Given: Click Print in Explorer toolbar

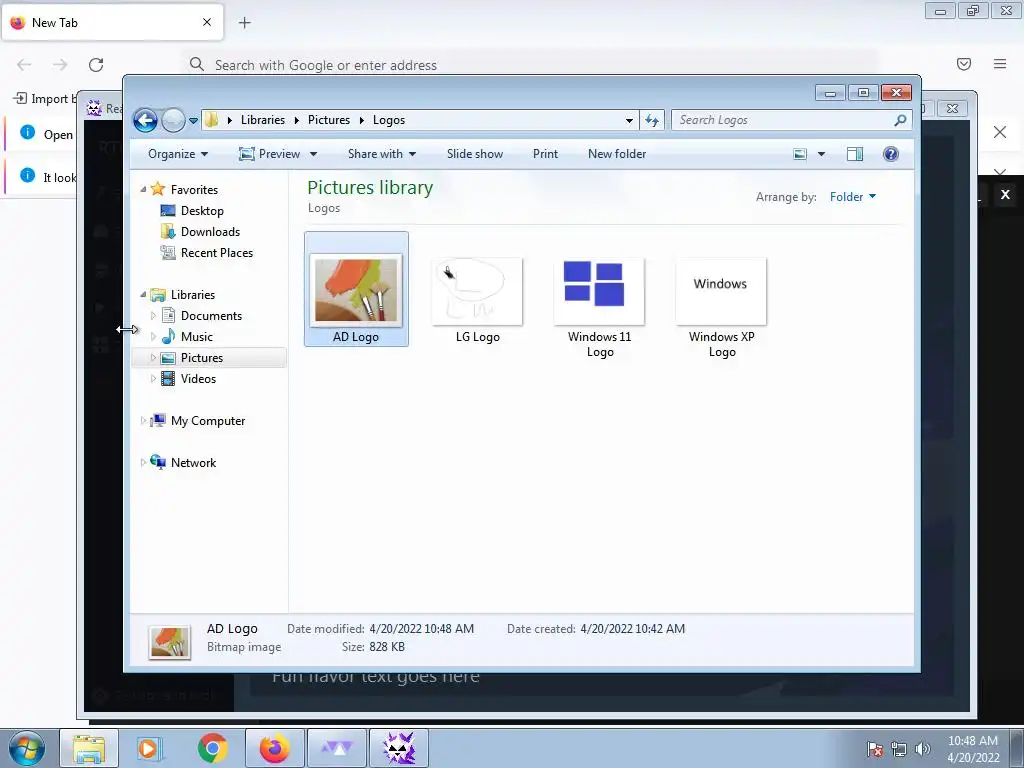Looking at the screenshot, I should (545, 154).
